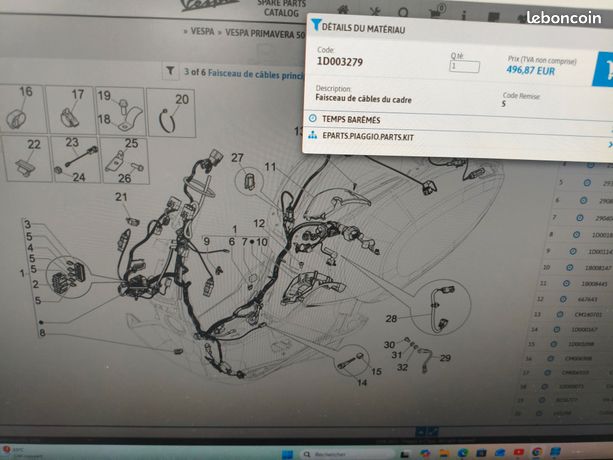Click the home icon in catalog header
This screenshot has width=613, height=460.
(343, 11)
